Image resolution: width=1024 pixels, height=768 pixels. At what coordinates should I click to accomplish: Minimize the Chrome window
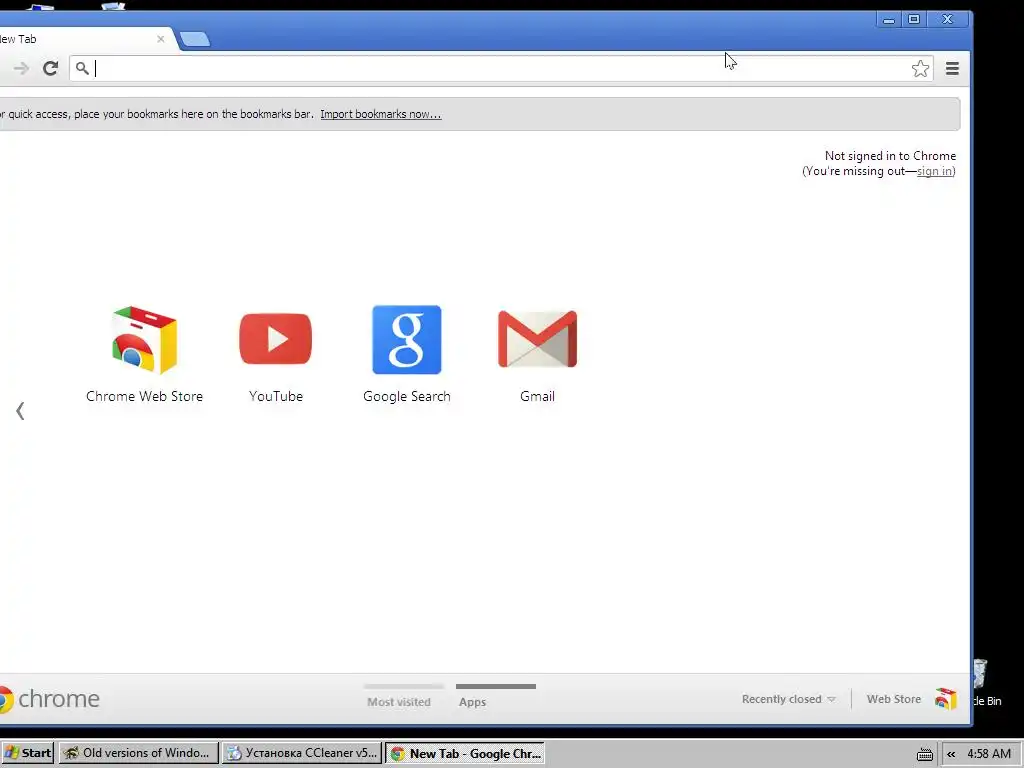pyautogui.click(x=888, y=20)
